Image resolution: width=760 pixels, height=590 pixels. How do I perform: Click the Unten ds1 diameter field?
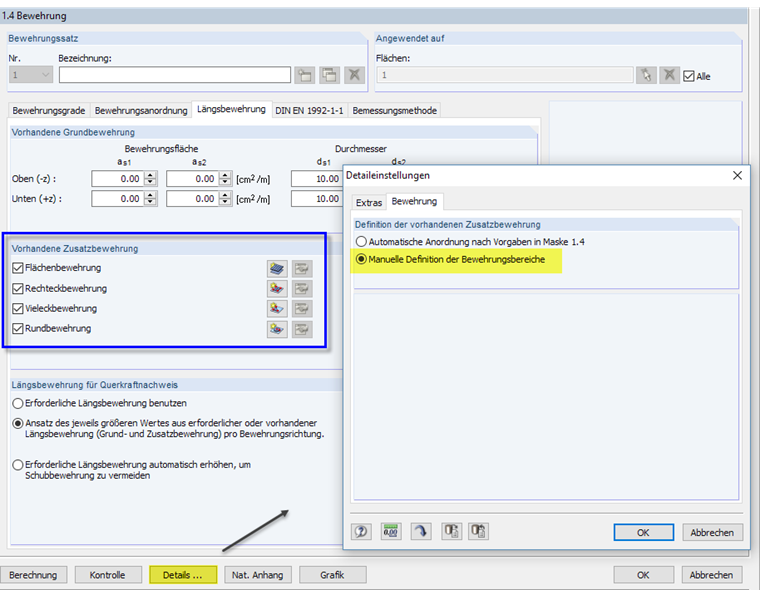317,199
